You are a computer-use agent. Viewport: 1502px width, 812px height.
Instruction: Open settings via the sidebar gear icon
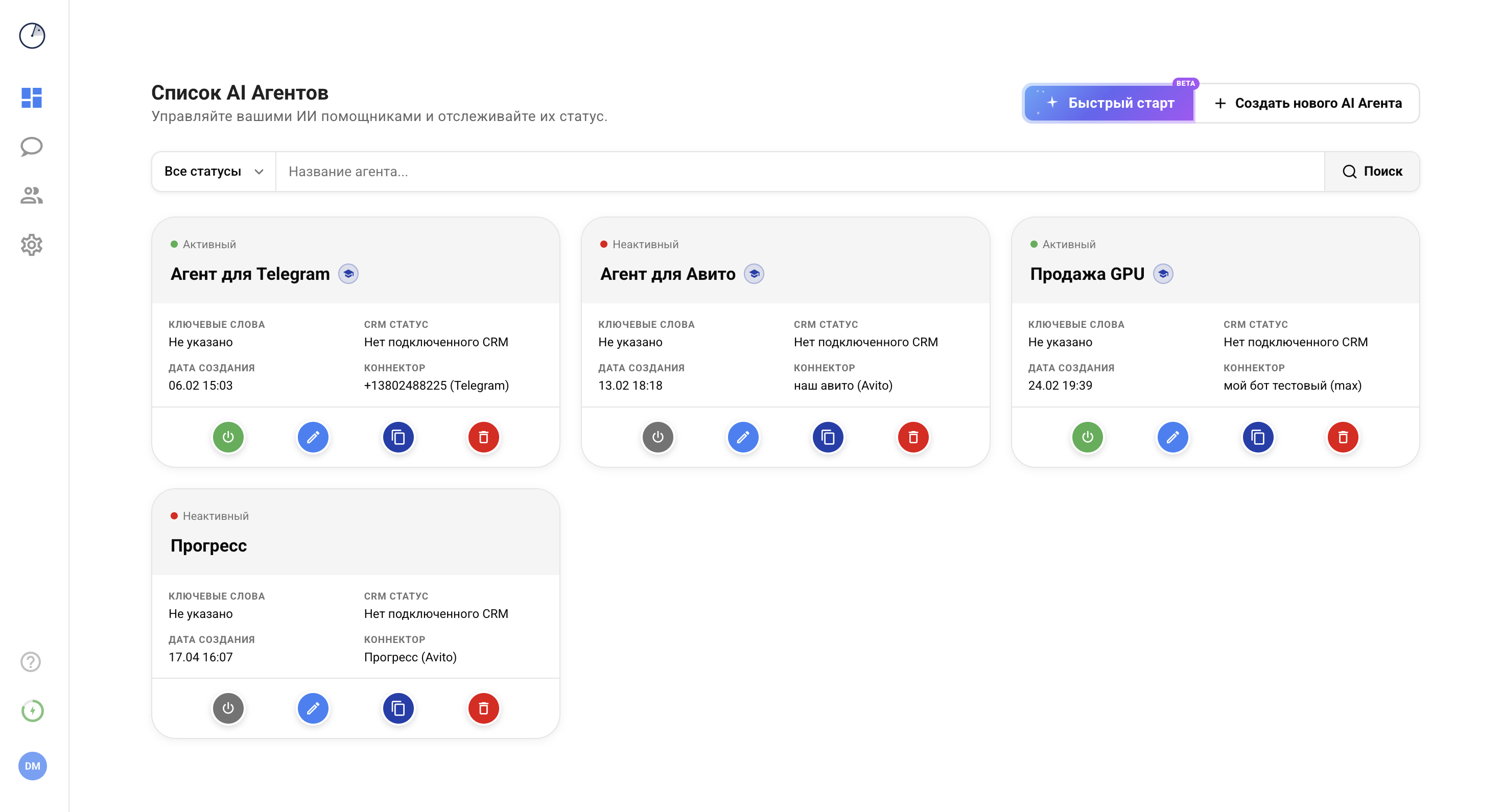click(x=32, y=245)
